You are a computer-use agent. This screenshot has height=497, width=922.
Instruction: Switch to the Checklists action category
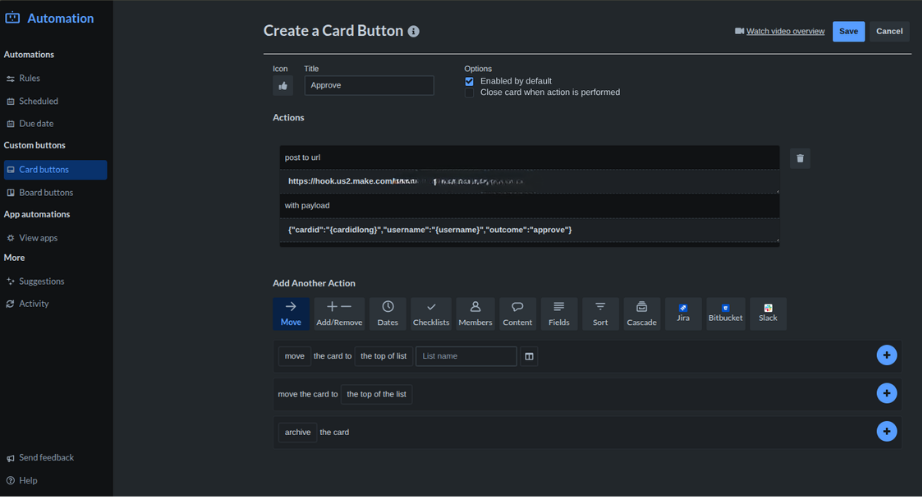pos(431,313)
